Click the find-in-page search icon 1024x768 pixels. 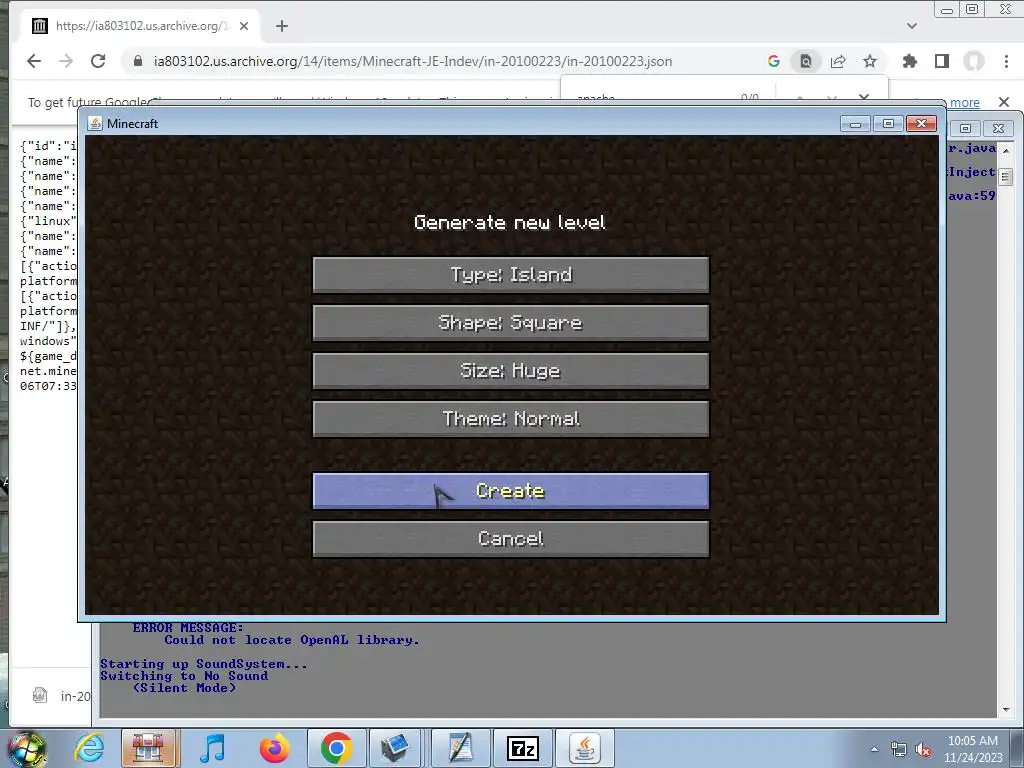tap(806, 61)
